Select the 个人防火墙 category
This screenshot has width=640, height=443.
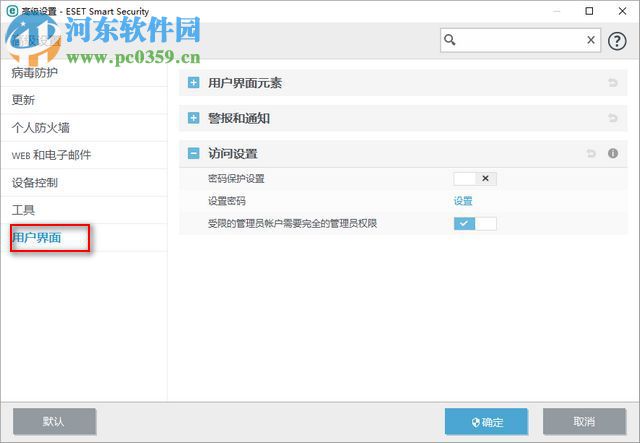click(84, 128)
